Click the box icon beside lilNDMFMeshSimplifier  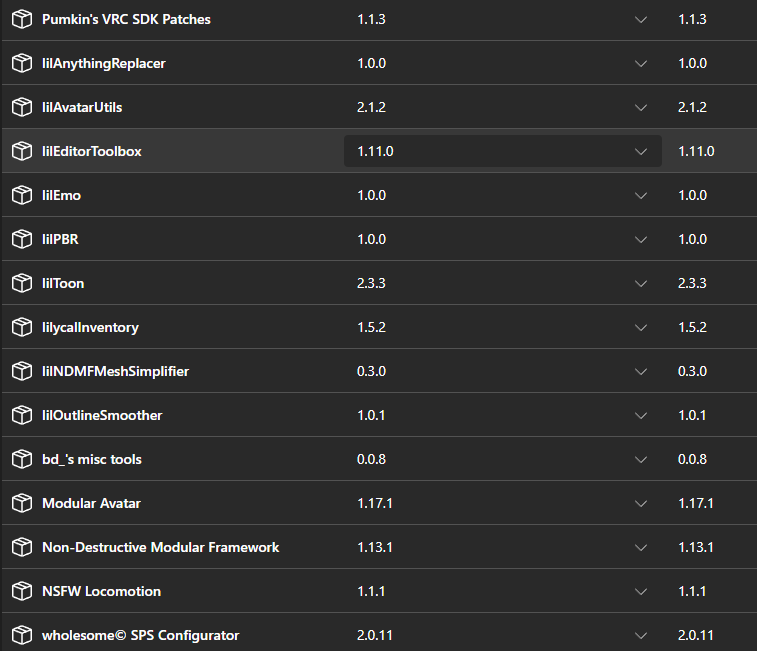(22, 371)
